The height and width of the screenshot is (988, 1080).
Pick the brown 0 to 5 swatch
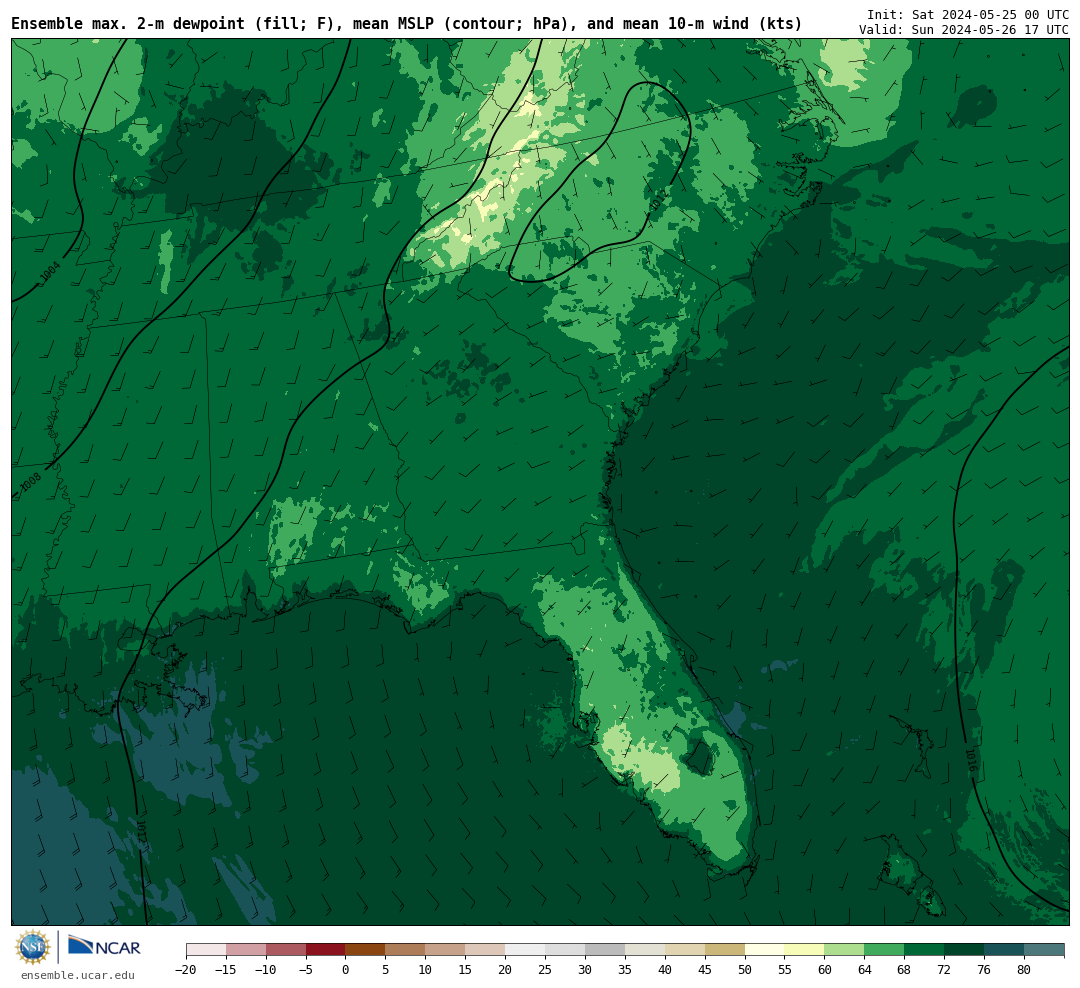click(366, 950)
